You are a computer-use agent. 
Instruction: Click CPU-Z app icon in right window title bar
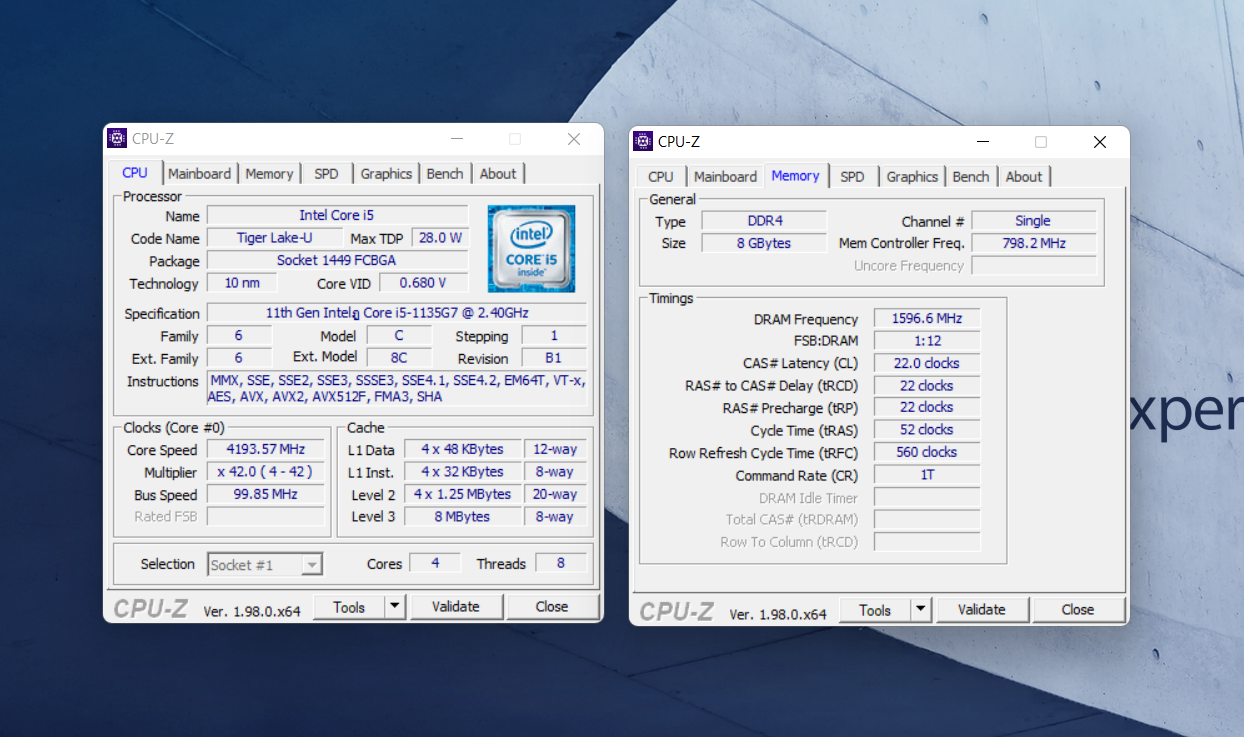[x=643, y=141]
